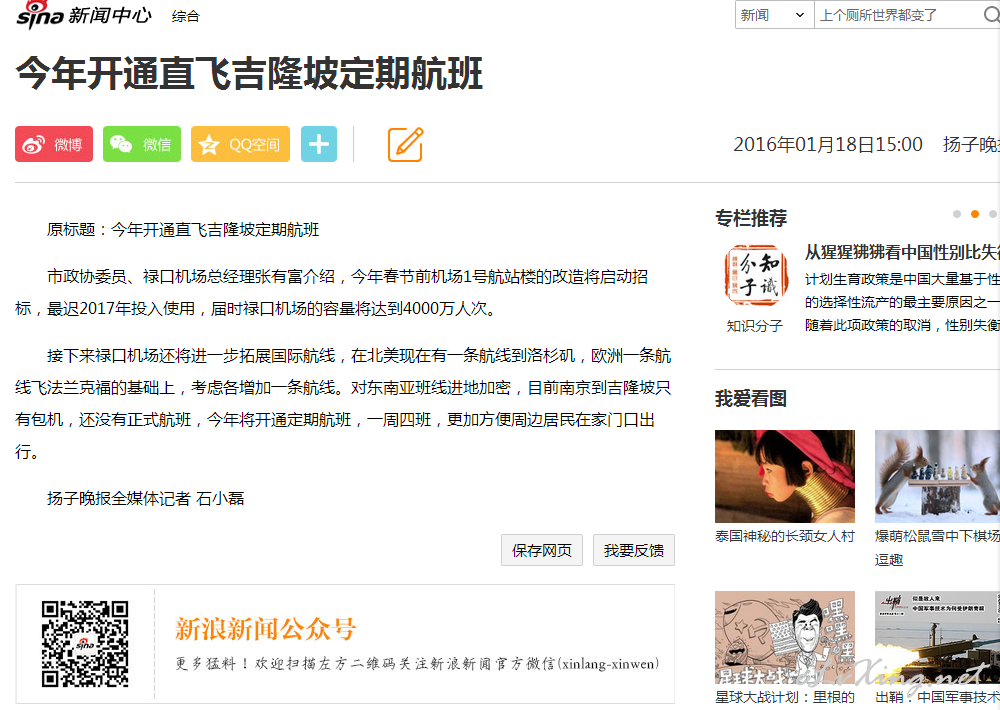This screenshot has width=1000, height=710.
Task: Click the search magnifier icon
Action: tap(991, 15)
